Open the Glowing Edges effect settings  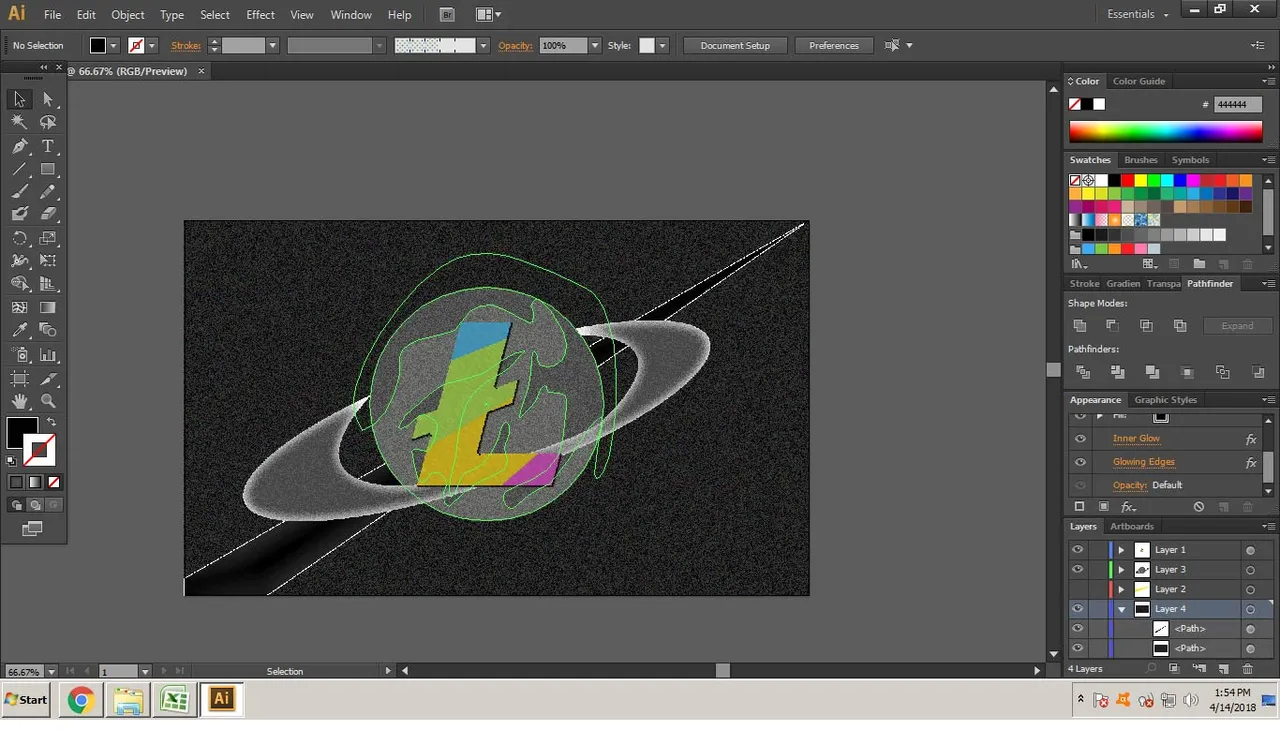tap(1144, 462)
